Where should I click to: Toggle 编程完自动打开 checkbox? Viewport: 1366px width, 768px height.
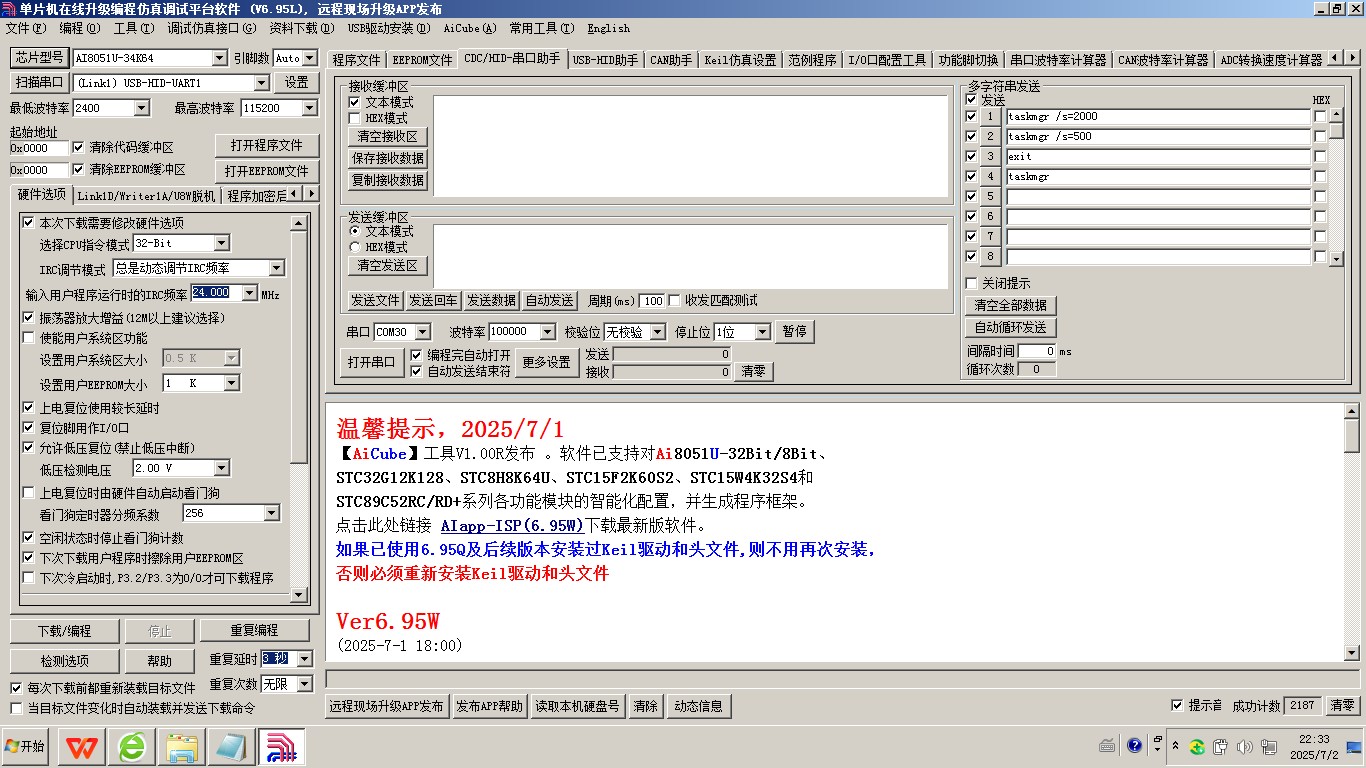coord(417,355)
